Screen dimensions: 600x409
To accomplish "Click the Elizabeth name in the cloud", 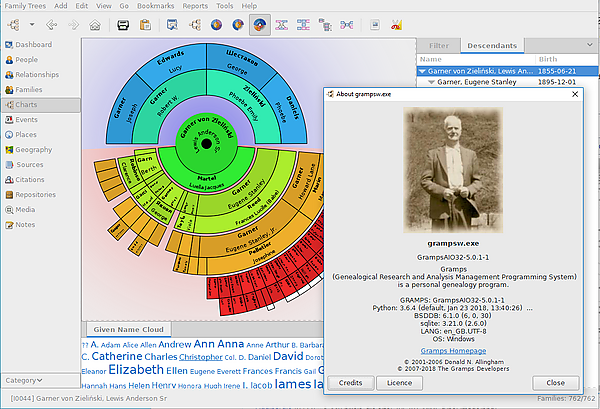I will point(136,370).
